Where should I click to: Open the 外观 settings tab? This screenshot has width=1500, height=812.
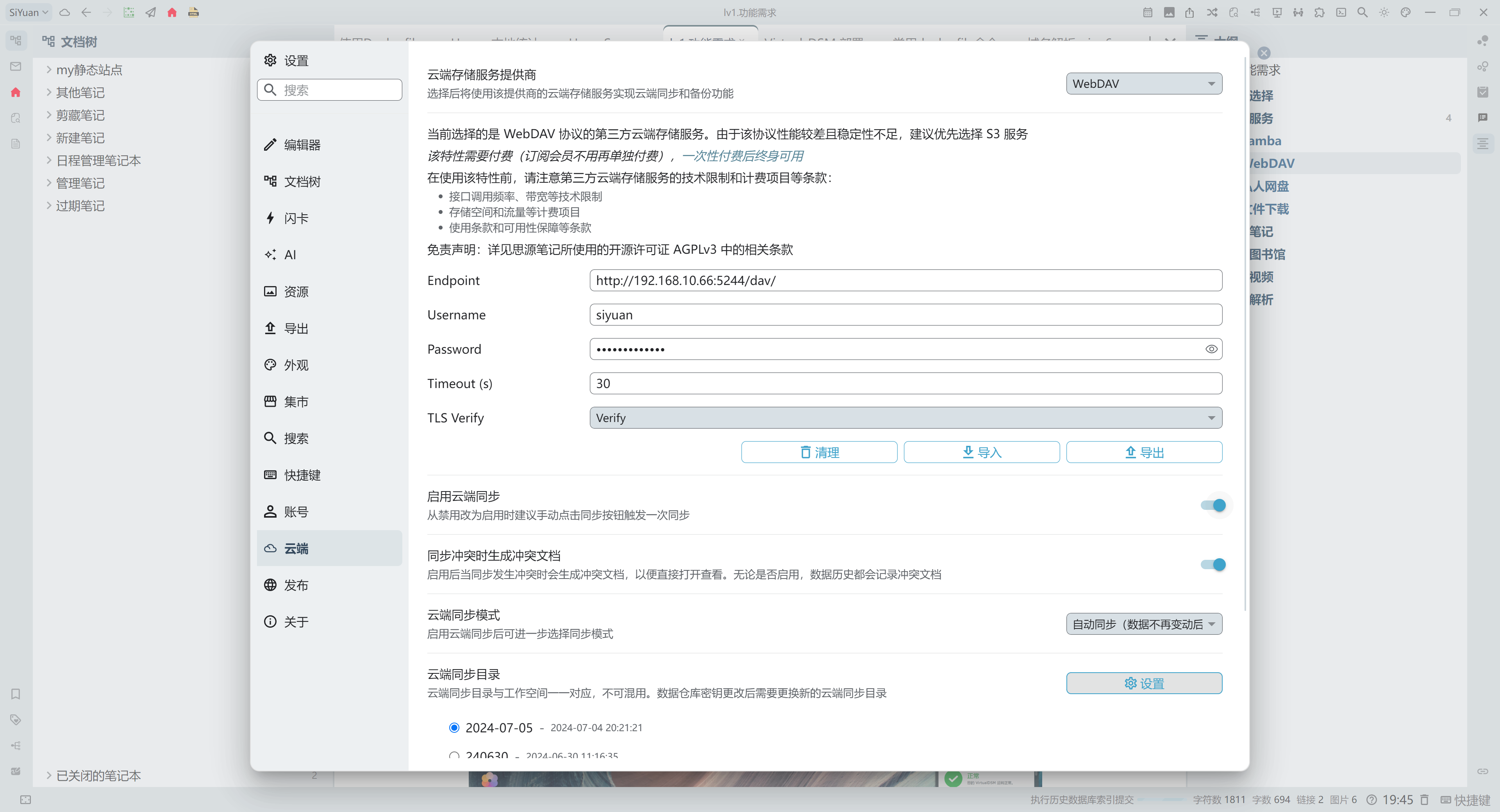coord(329,365)
